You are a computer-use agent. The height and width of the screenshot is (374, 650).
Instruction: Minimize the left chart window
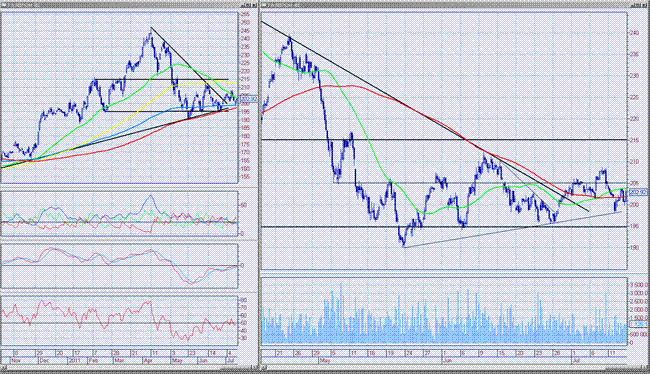[243, 5]
